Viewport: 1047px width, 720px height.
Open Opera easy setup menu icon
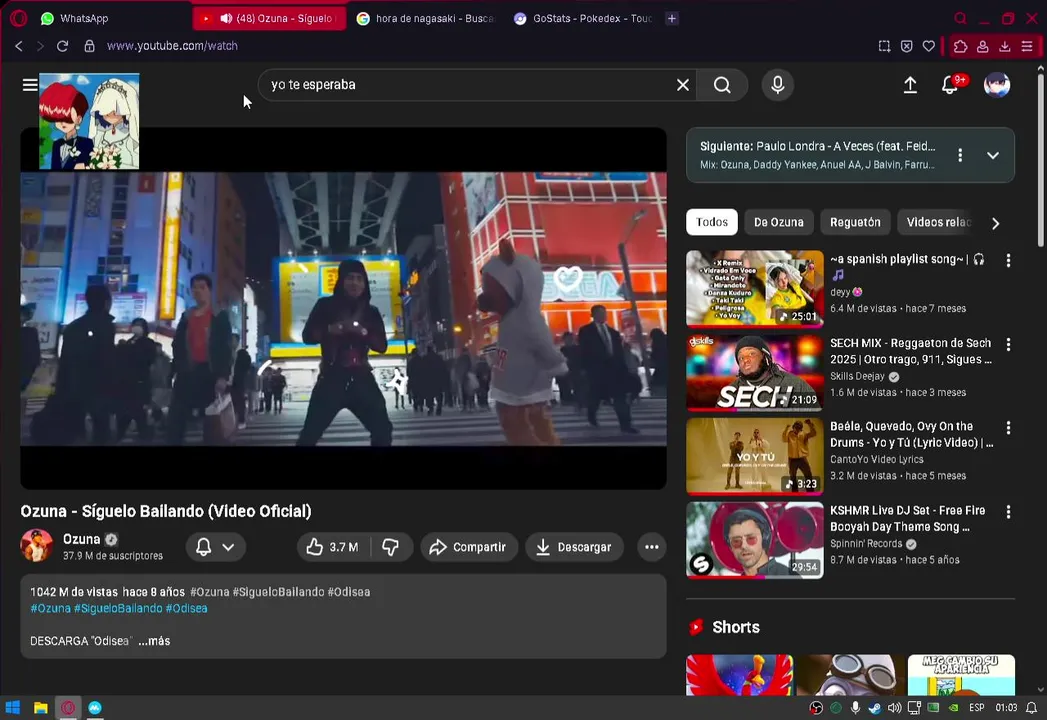(x=1027, y=46)
